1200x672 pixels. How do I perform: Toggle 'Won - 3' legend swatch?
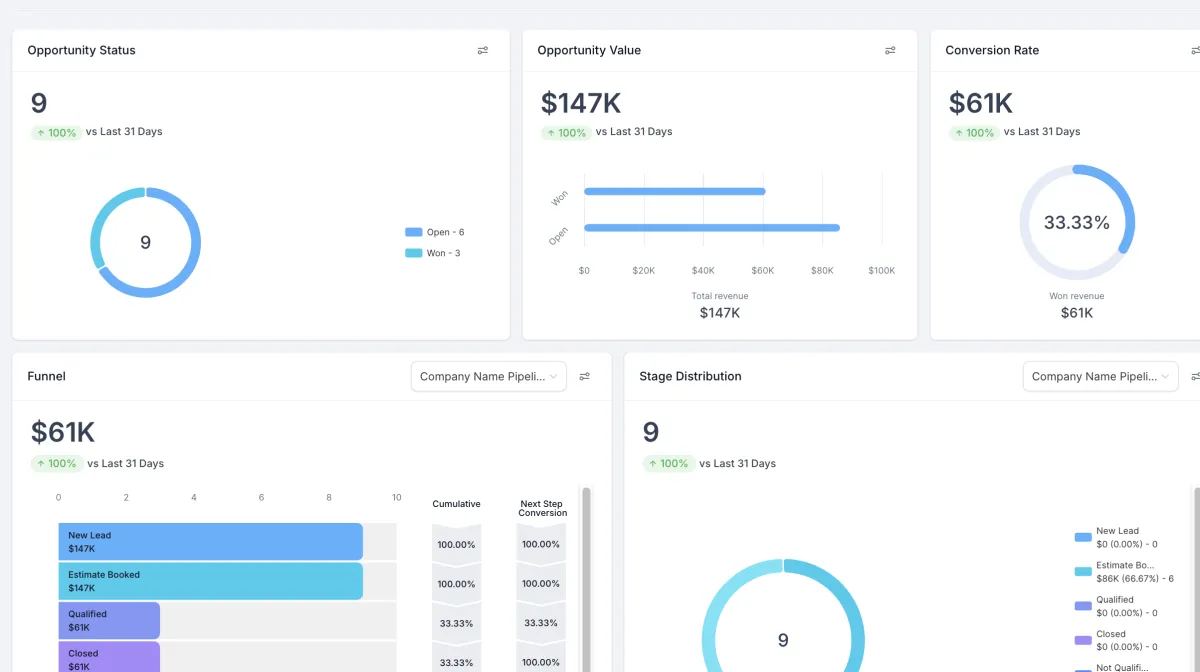[414, 253]
